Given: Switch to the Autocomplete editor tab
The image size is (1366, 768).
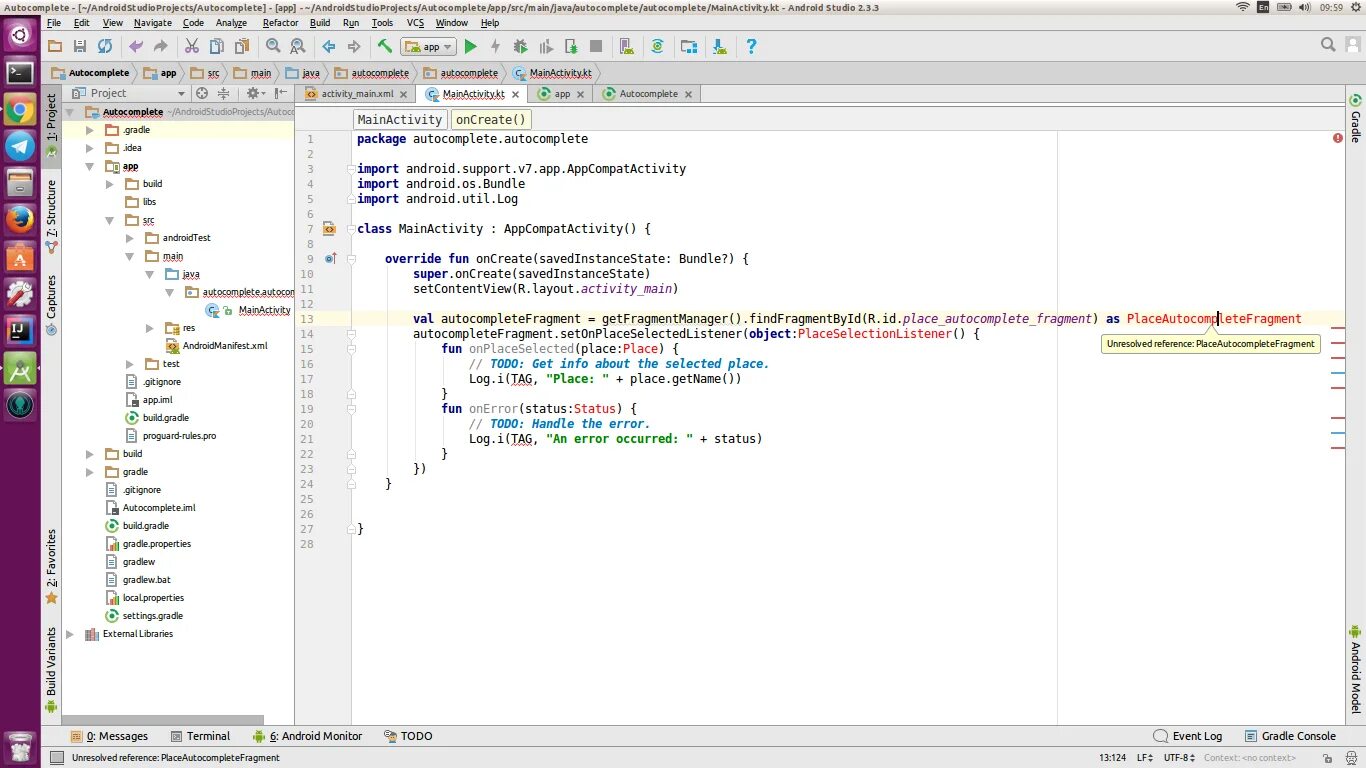Looking at the screenshot, I should 648,93.
